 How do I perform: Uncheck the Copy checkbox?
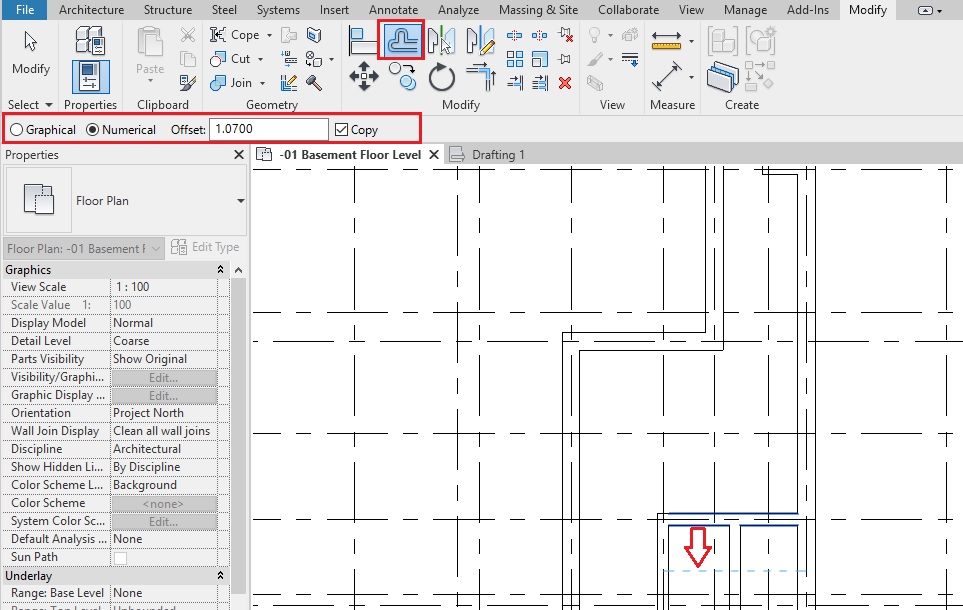tap(342, 130)
